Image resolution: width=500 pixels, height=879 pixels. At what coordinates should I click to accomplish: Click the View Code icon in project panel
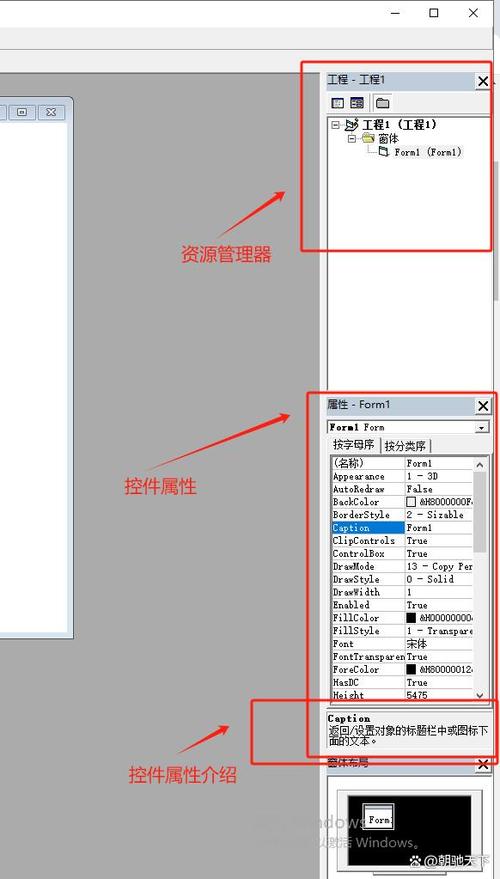pyautogui.click(x=337, y=103)
